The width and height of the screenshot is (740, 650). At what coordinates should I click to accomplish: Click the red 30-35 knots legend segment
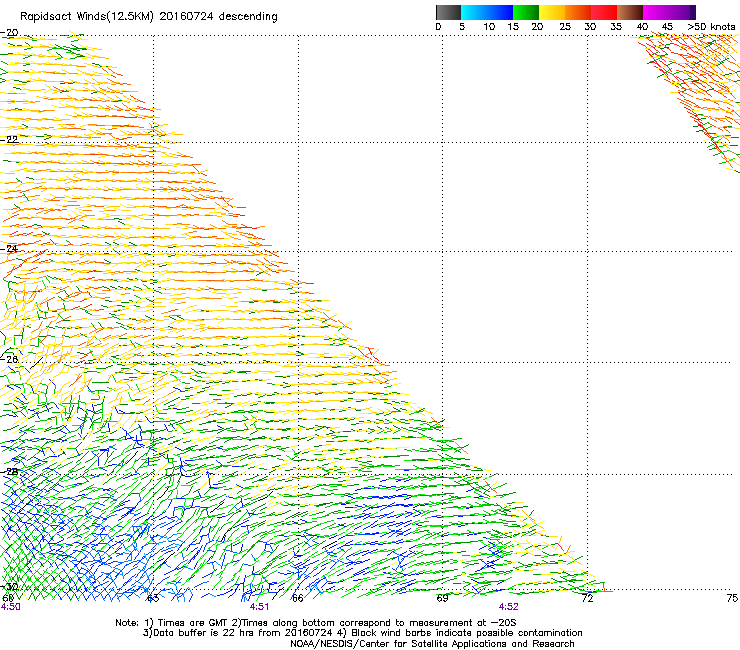(x=604, y=12)
